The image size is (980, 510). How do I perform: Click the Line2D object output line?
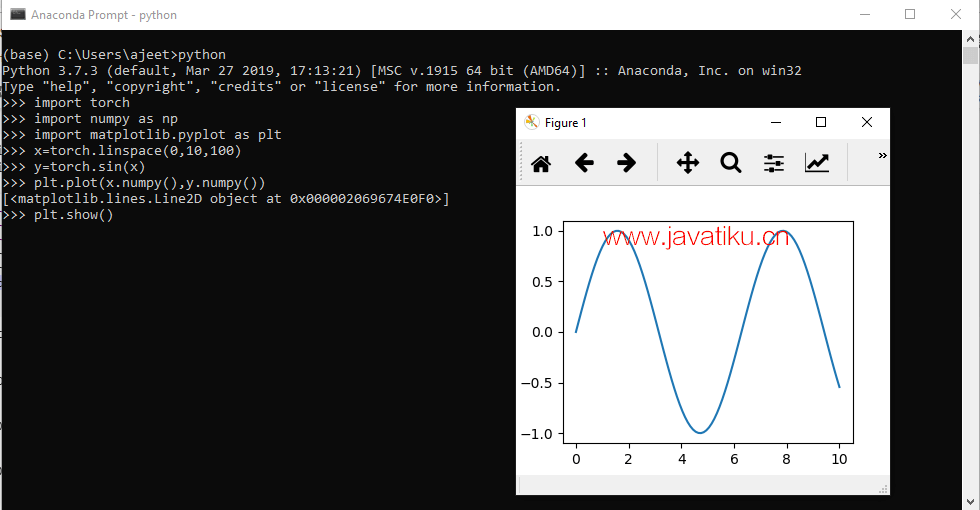pos(226,199)
